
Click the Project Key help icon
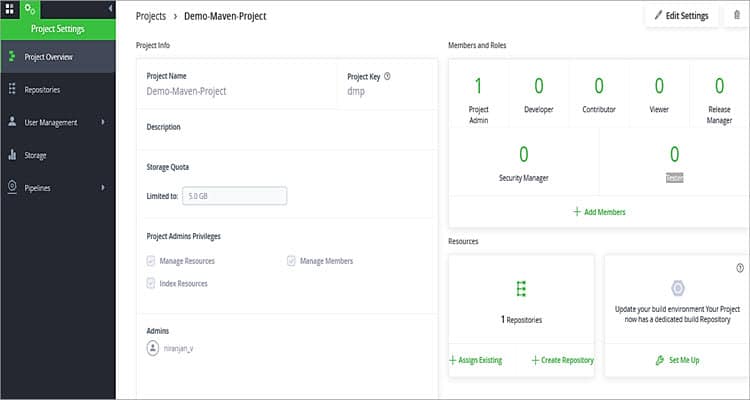[387, 76]
